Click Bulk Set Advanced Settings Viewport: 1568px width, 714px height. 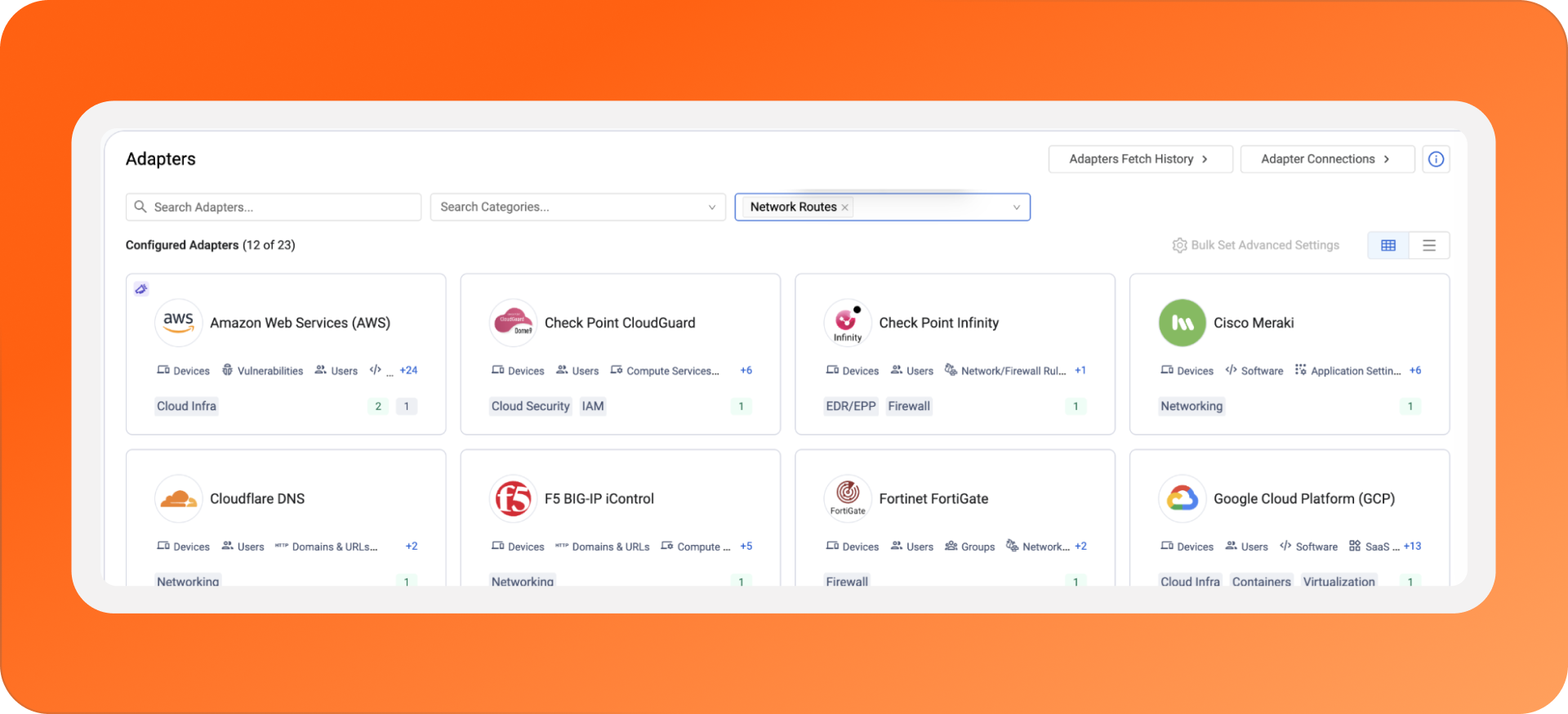pyautogui.click(x=1256, y=245)
